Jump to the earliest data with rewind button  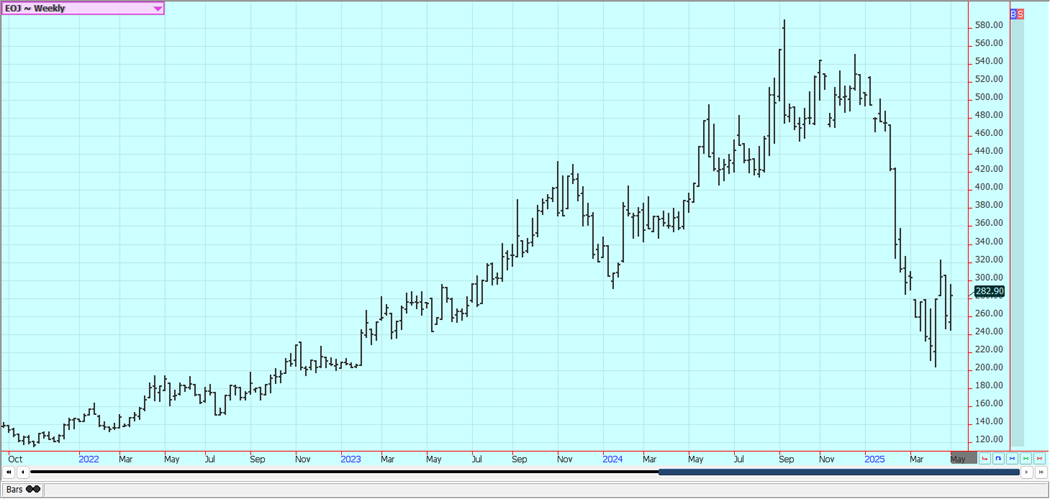point(9,472)
